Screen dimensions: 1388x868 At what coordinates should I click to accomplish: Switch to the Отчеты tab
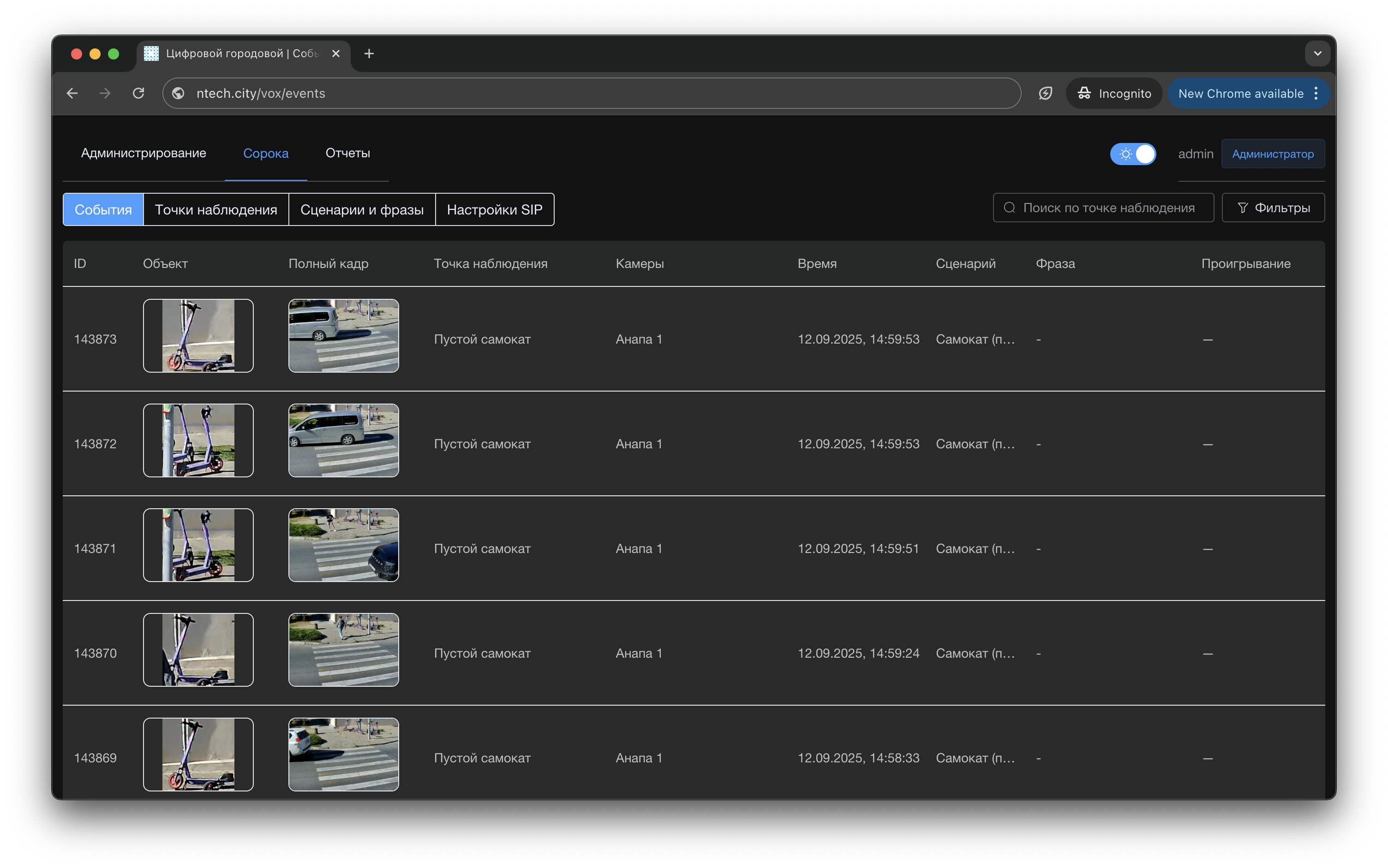click(x=347, y=153)
